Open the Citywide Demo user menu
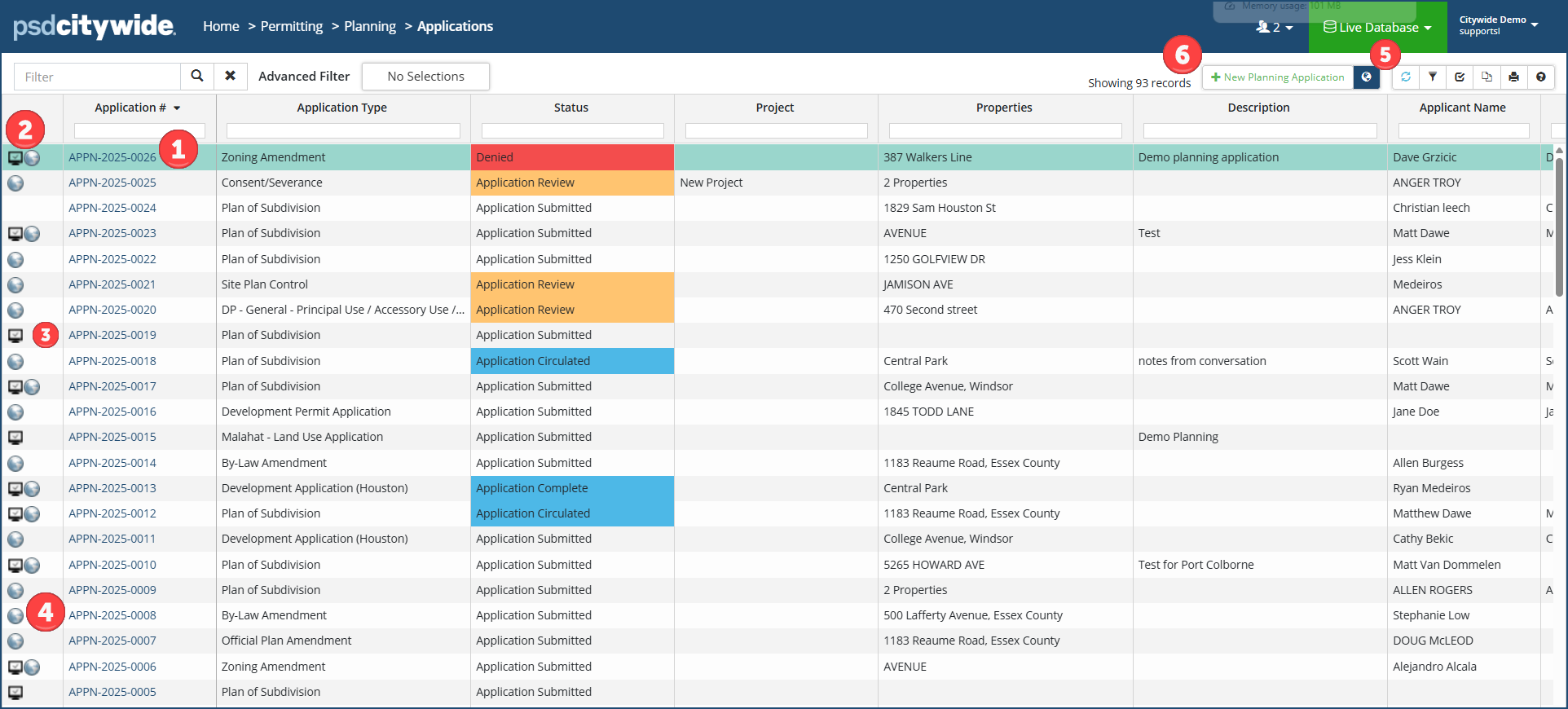Image resolution: width=1568 pixels, height=709 pixels. tap(1499, 25)
